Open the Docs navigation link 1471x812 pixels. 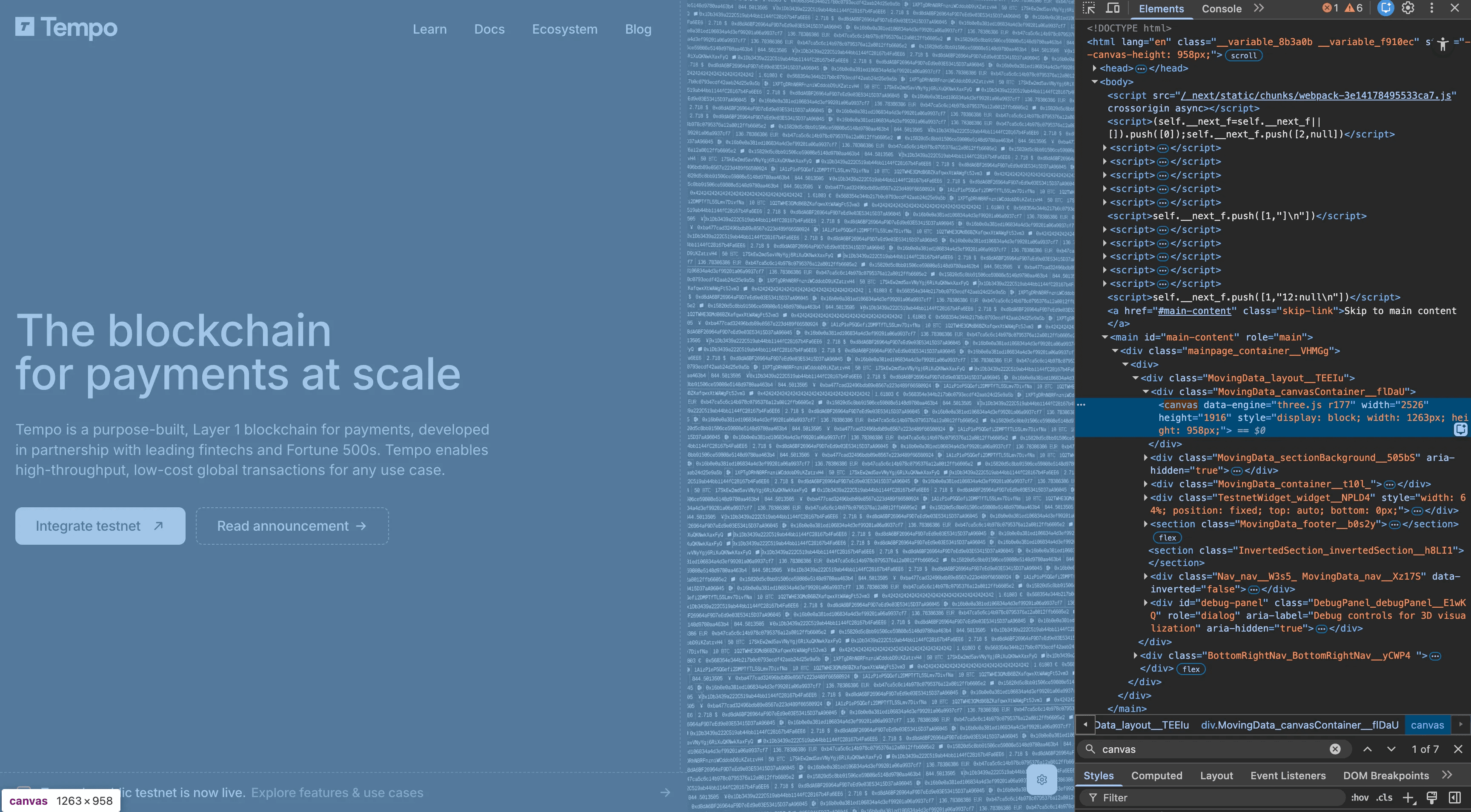(x=489, y=29)
